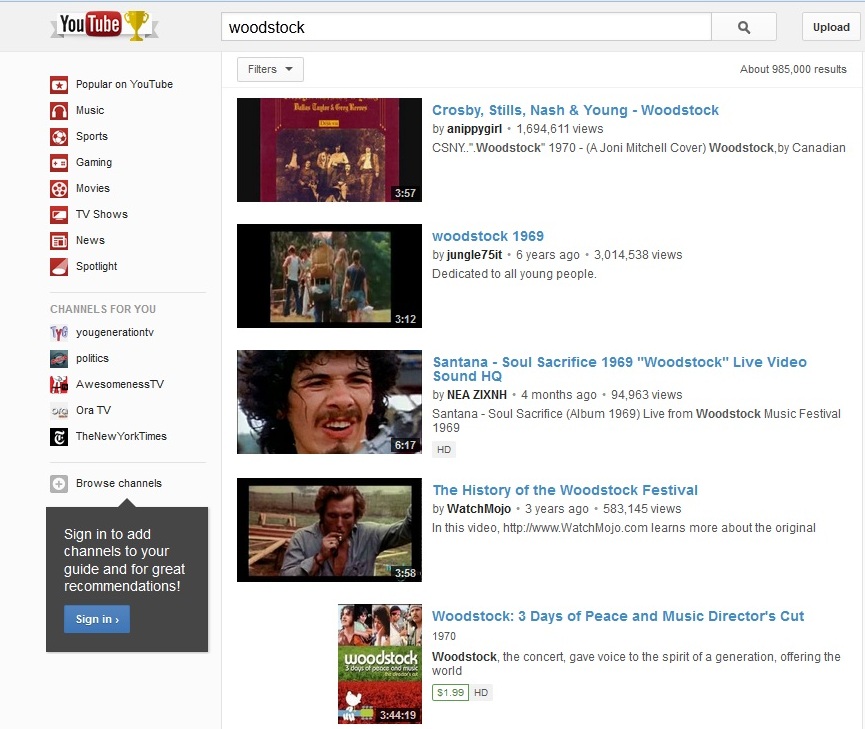Image resolution: width=865 pixels, height=729 pixels.
Task: Click the search magnifier icon
Action: tap(743, 27)
